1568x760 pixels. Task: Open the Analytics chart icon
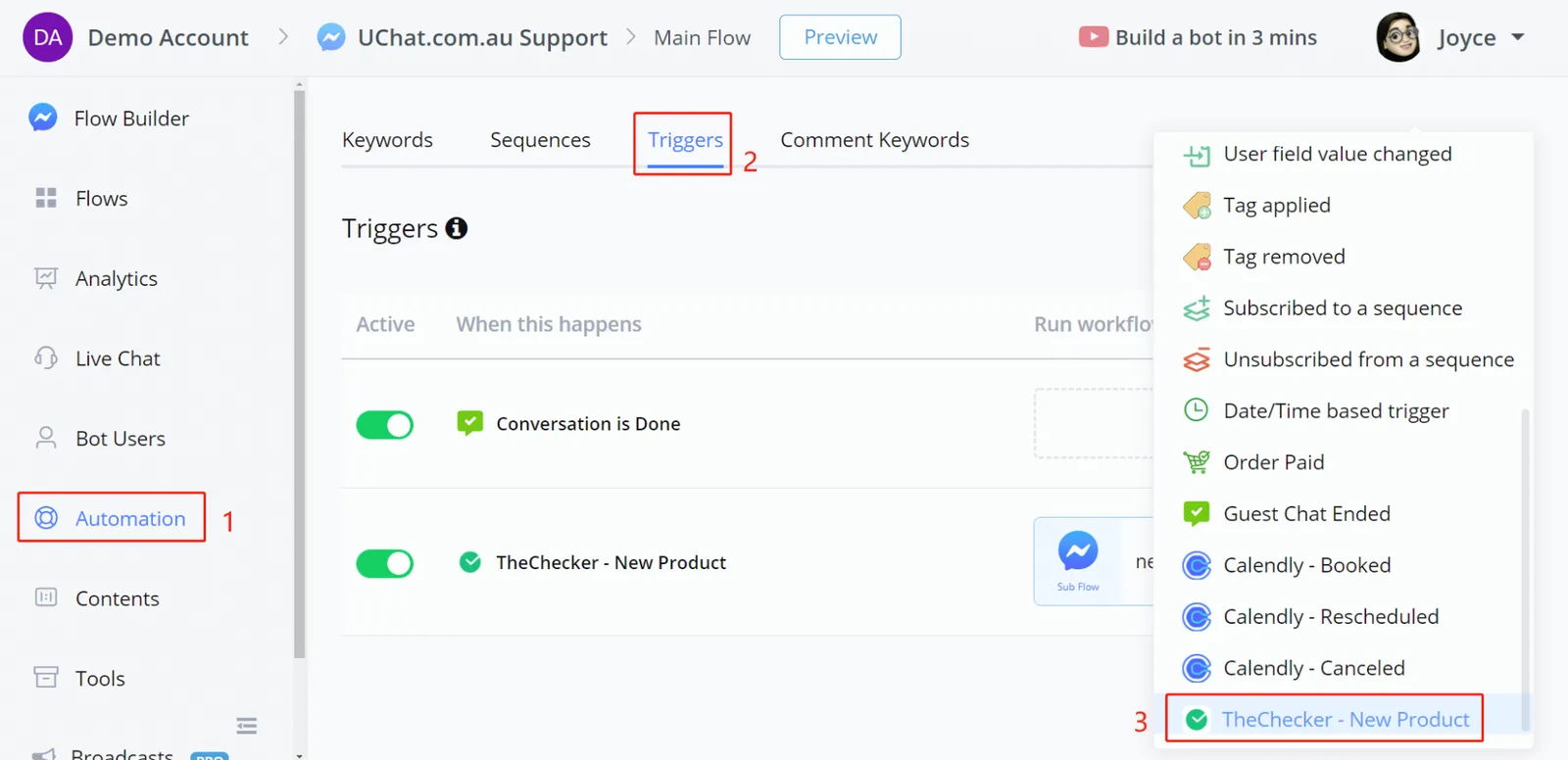click(46, 278)
